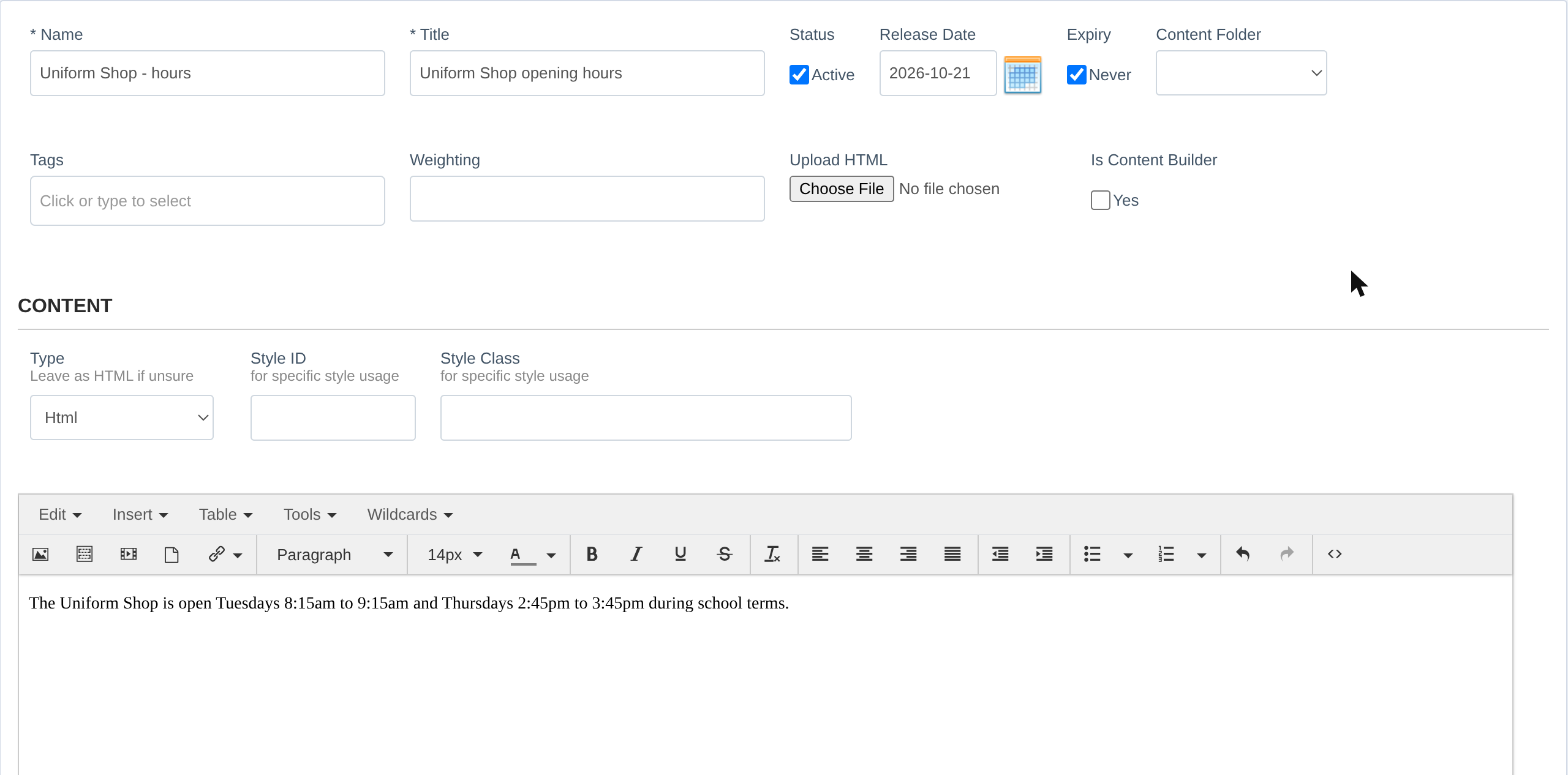This screenshot has width=1568, height=775.
Task: Insert a bullet list
Action: [1092, 554]
